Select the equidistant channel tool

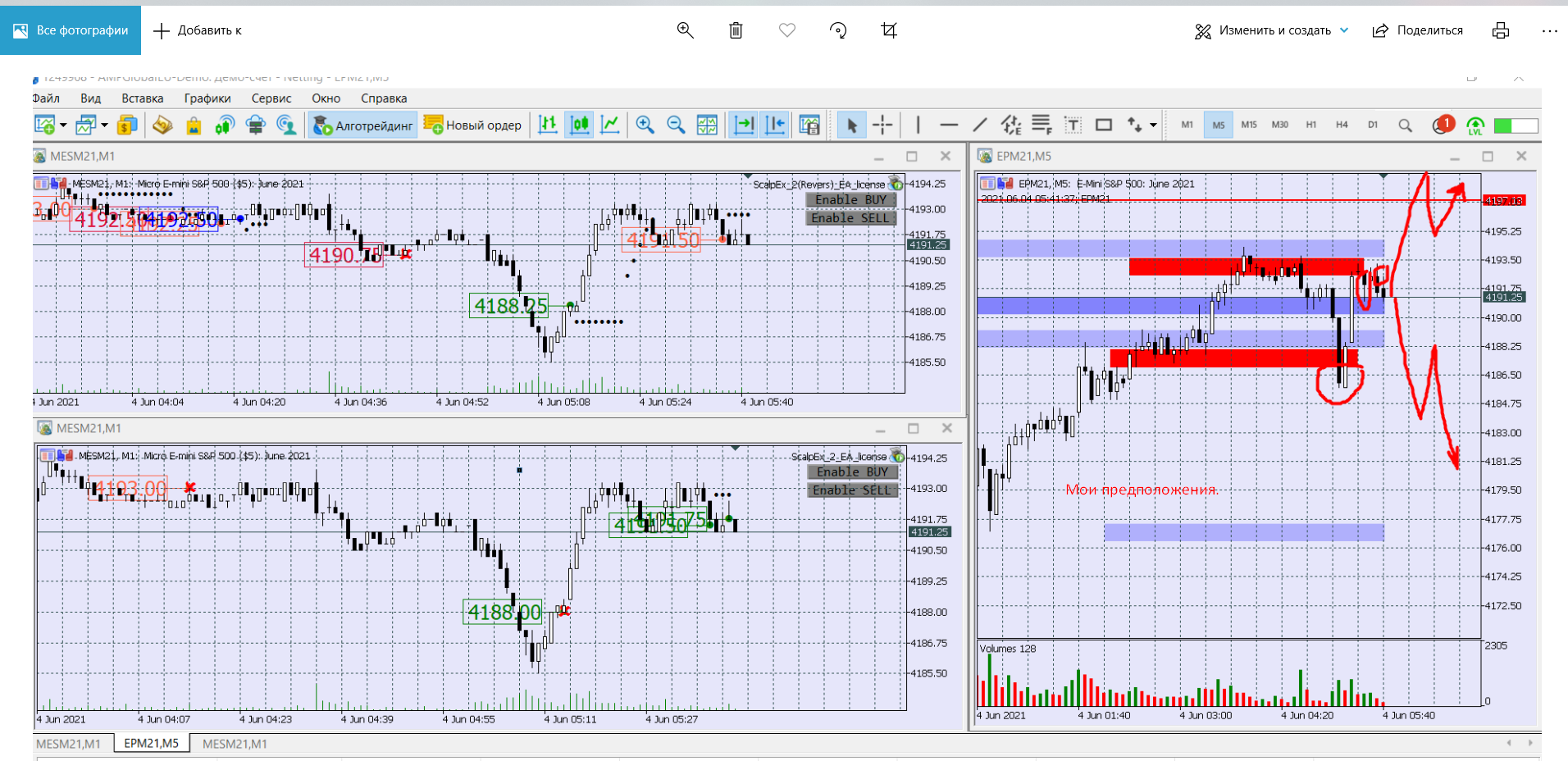[1011, 125]
